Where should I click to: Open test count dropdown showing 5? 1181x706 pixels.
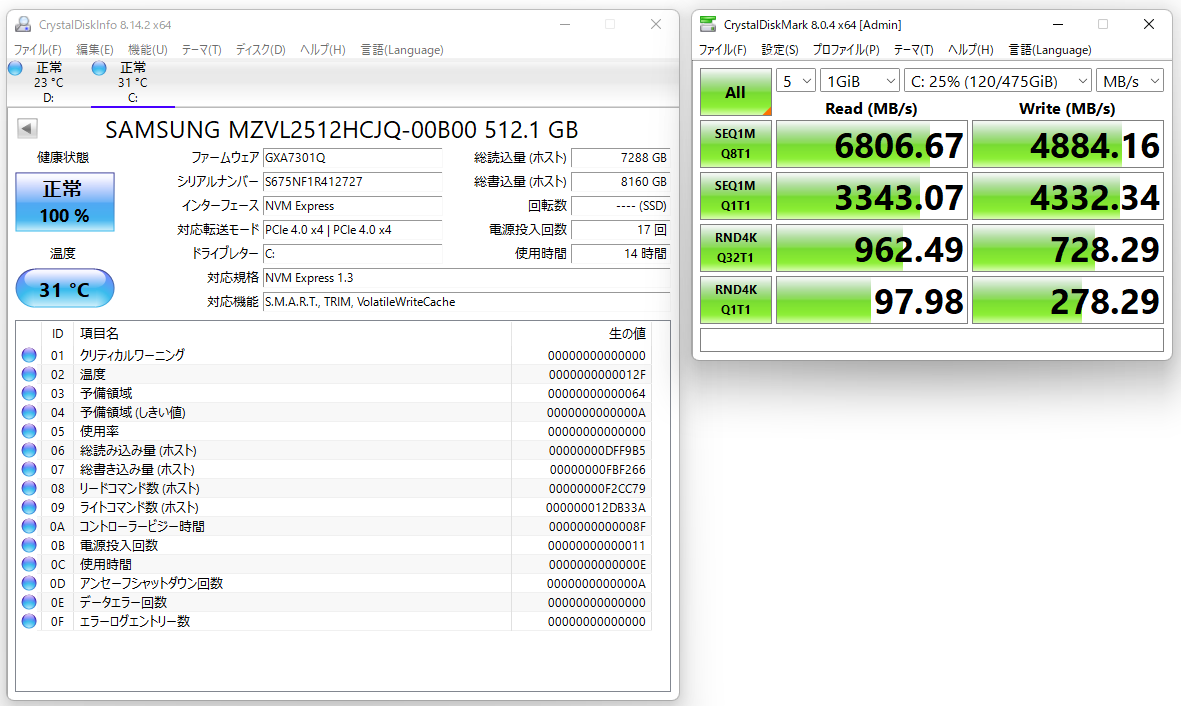click(x=796, y=81)
